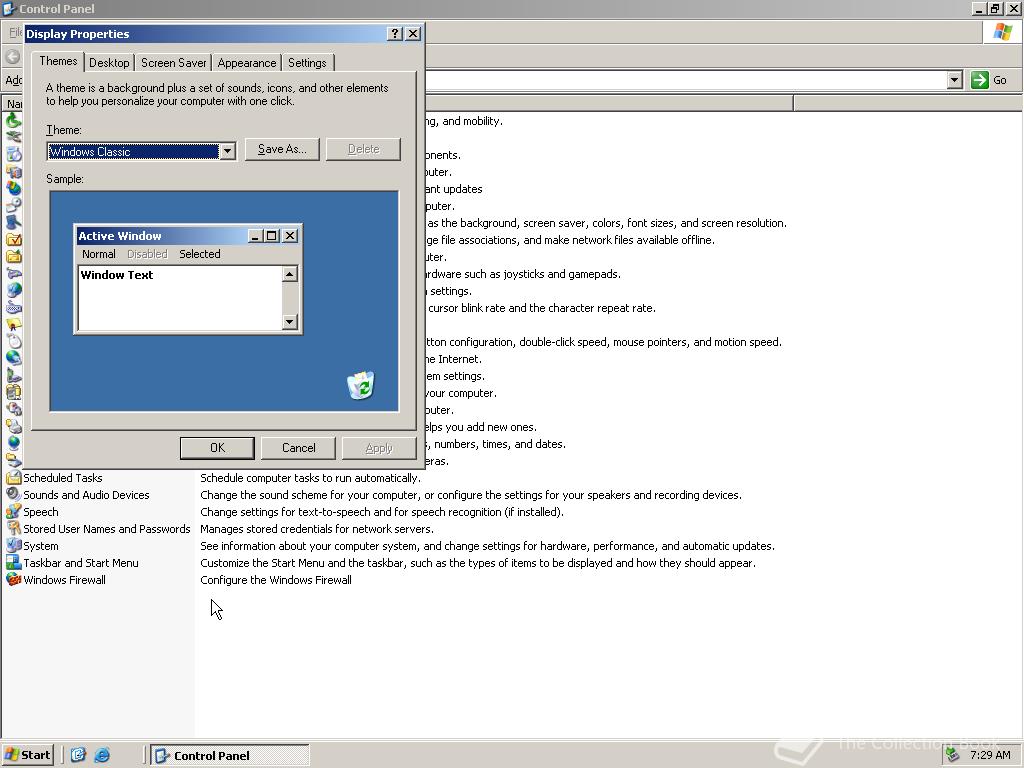
Task: Click the 'Change the sound scheme' description
Action: (471, 494)
